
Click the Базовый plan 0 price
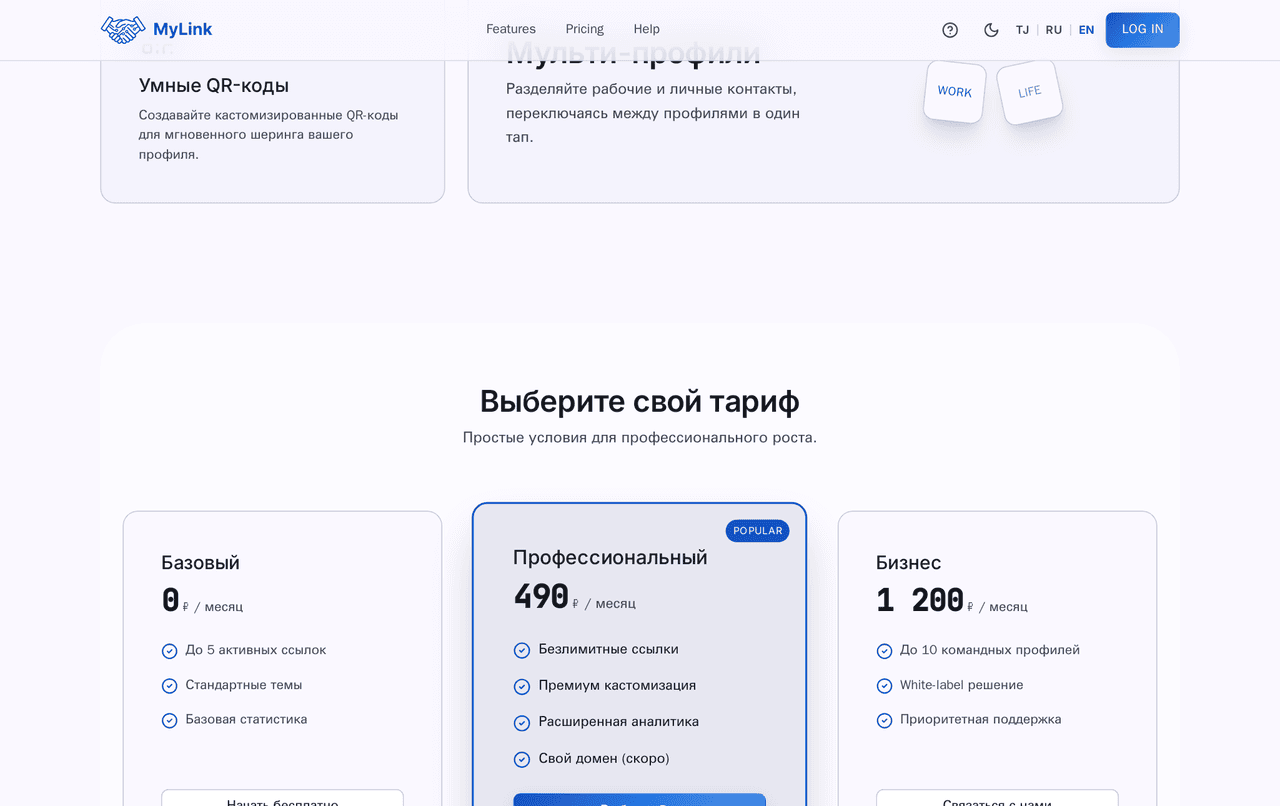[171, 600]
